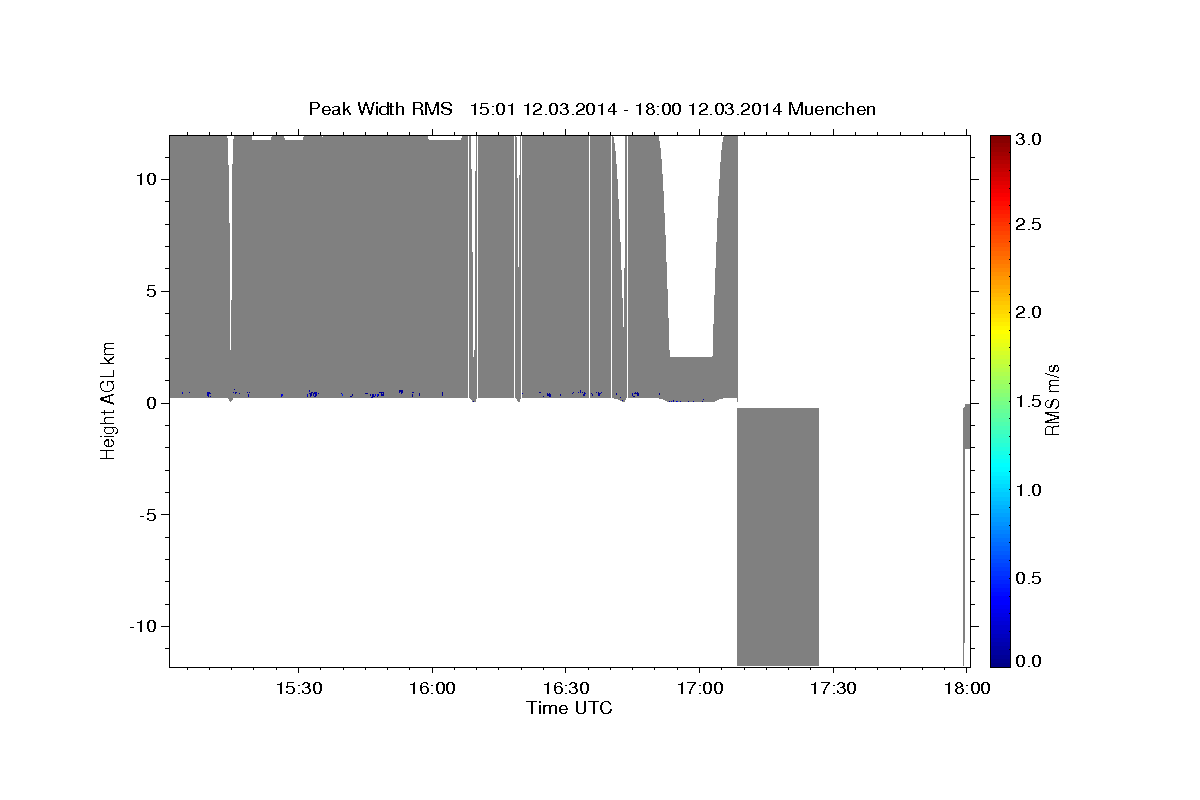Click the 'RMS m/s' colorbar label
This screenshot has width=1200, height=800.
point(1052,400)
